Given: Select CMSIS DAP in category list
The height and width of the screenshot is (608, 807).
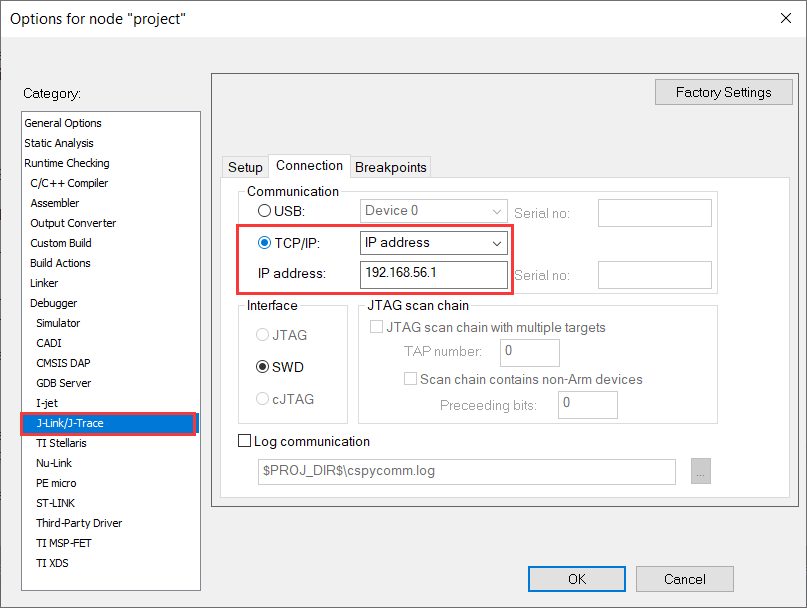Looking at the screenshot, I should [x=63, y=363].
